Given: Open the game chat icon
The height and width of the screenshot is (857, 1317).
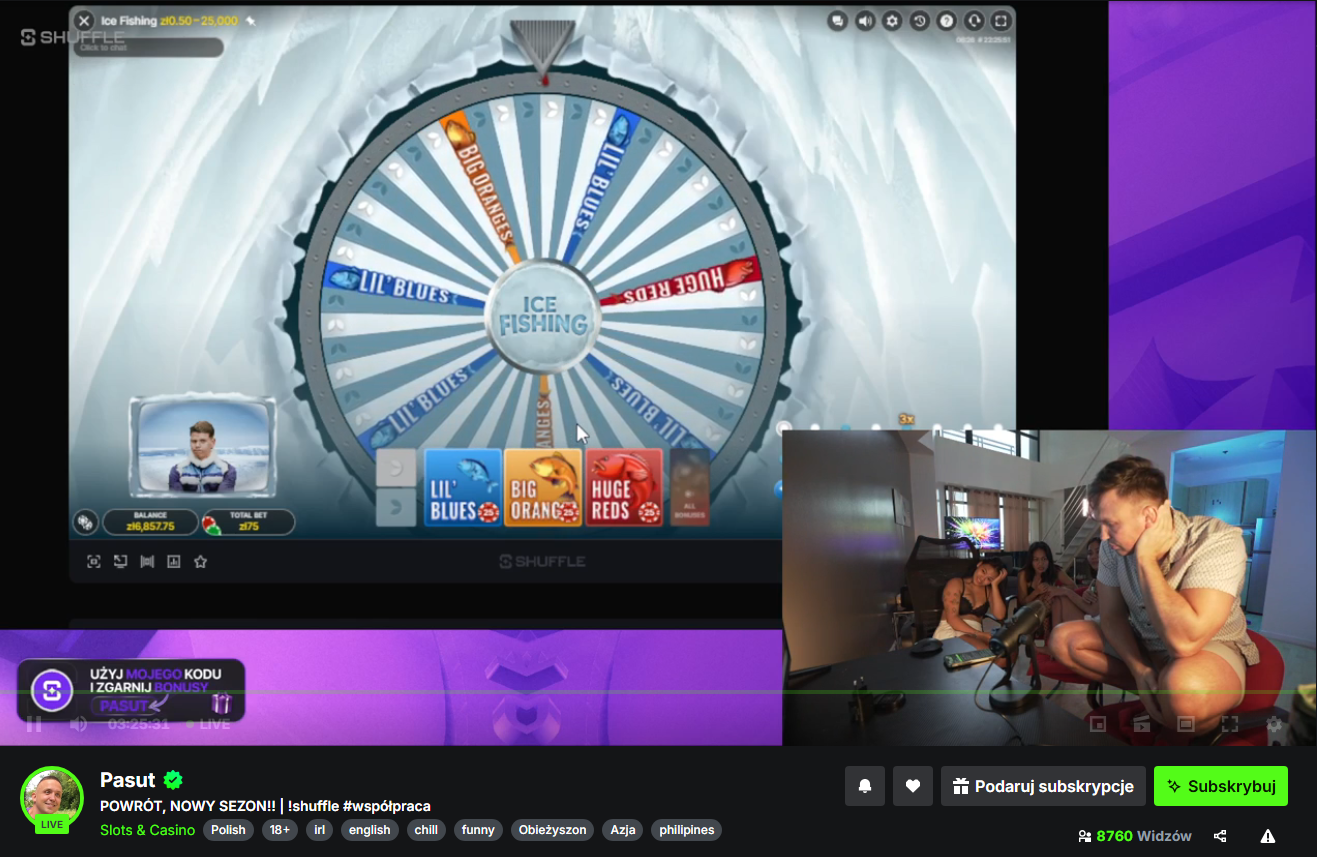Looking at the screenshot, I should coord(838,20).
